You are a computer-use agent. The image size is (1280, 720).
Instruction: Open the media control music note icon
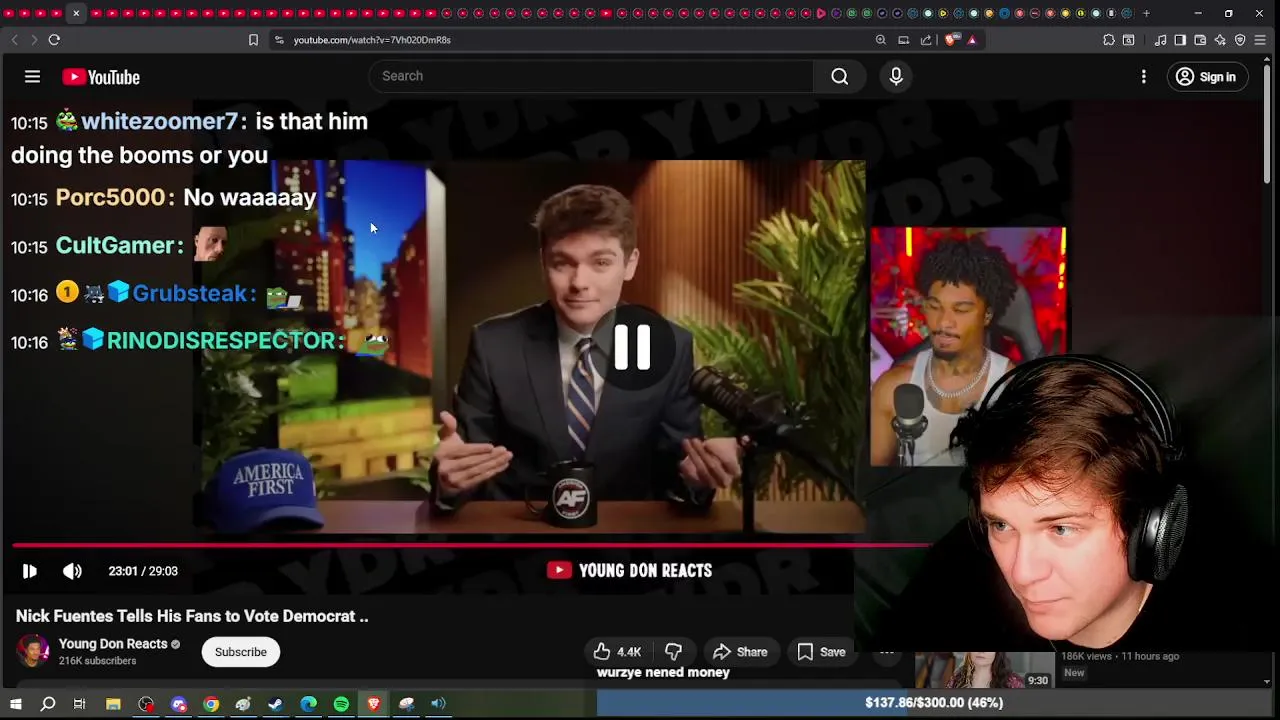(x=1160, y=40)
